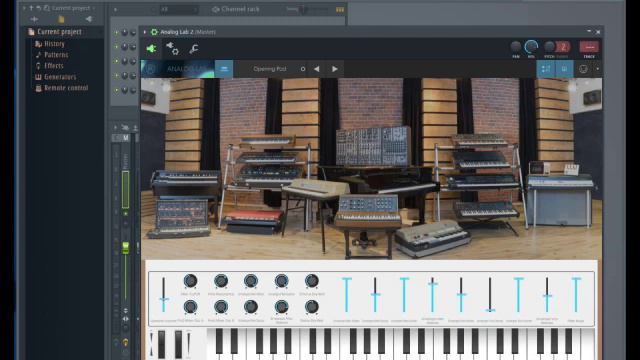Click the PITCH knob in plugin wrapper
The height and width of the screenshot is (360, 640).
[x=549, y=47]
